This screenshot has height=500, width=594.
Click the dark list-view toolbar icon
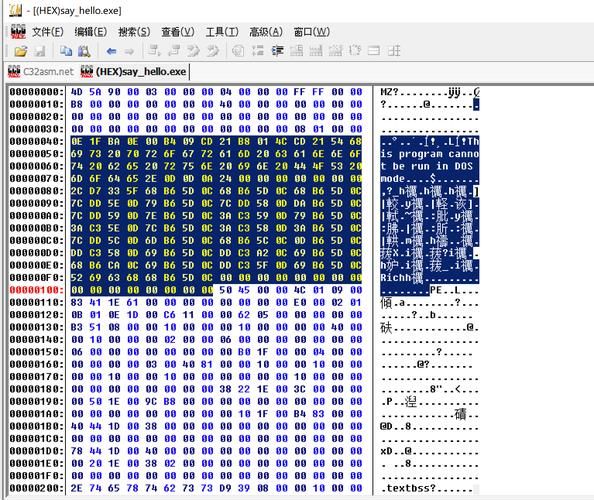click(x=278, y=51)
